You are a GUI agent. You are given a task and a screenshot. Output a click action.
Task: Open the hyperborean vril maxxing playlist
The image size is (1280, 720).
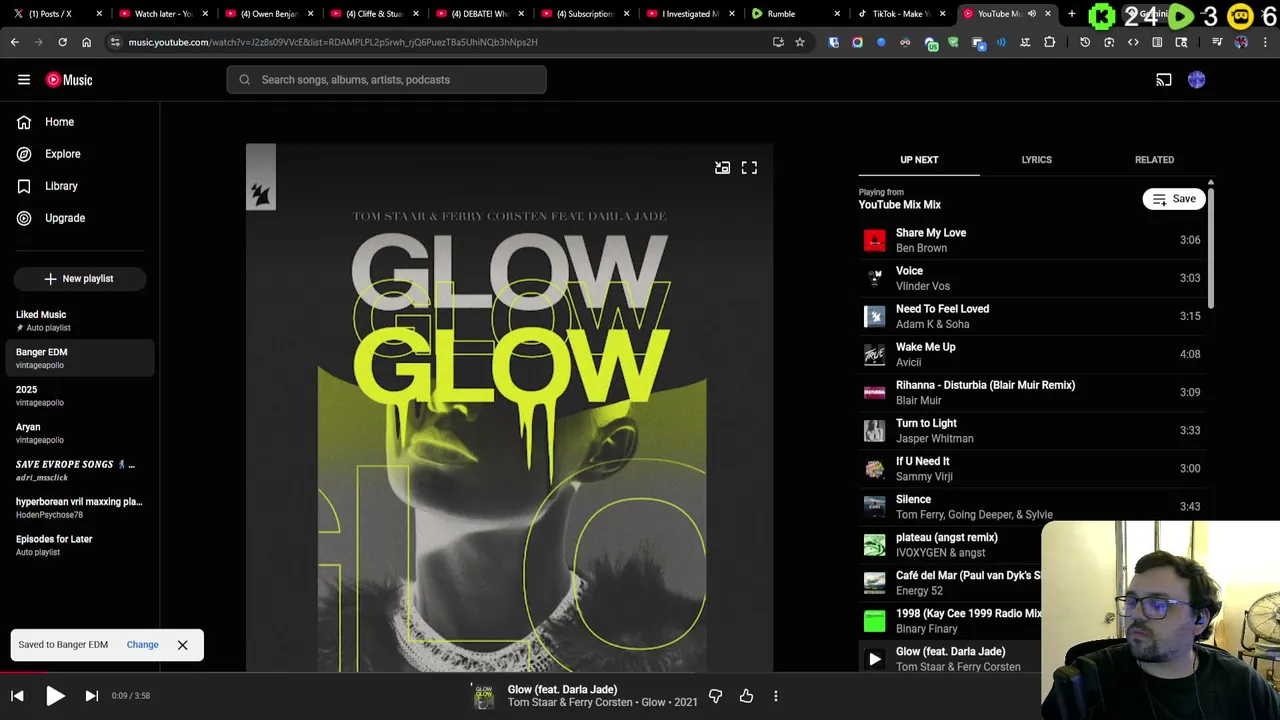pyautogui.click(x=80, y=507)
